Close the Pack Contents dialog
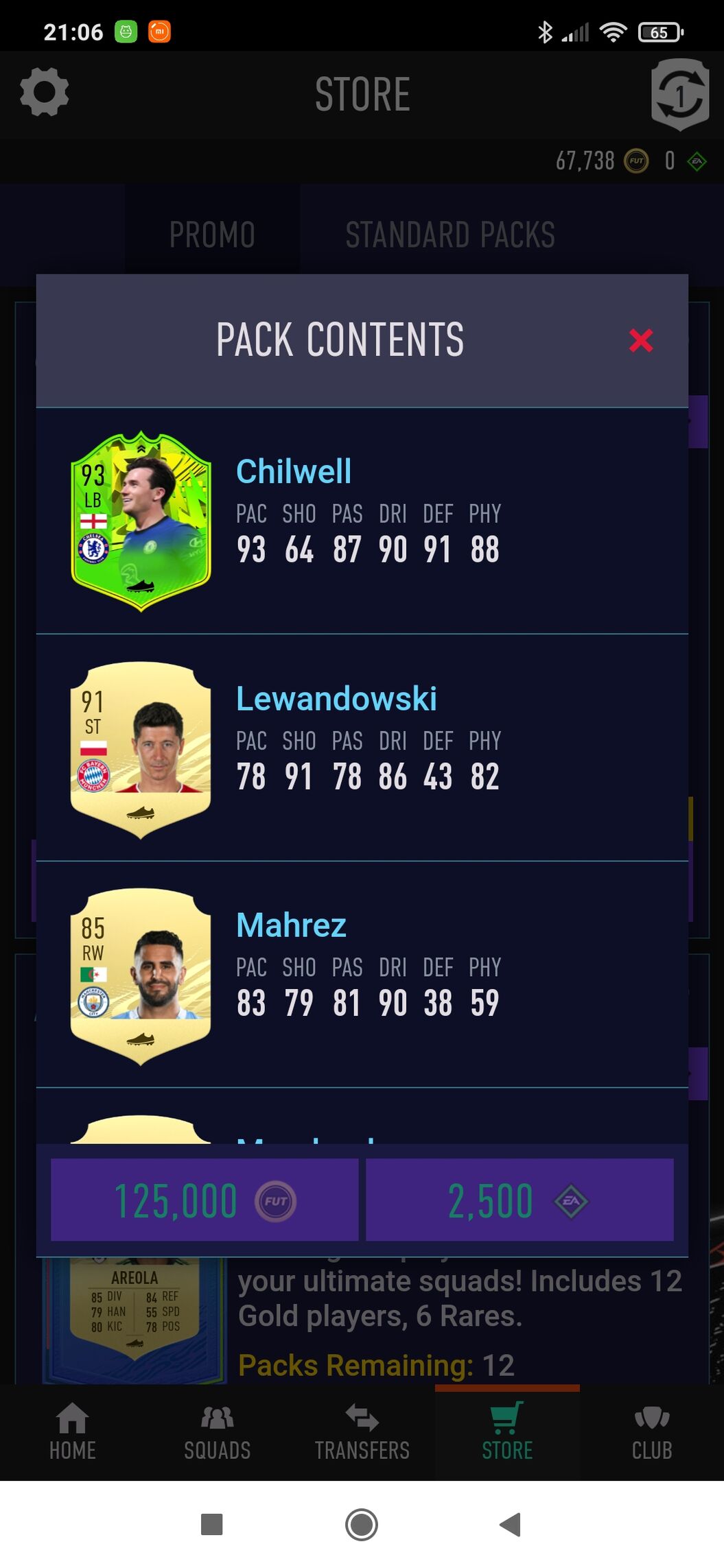This screenshot has width=724, height=1568. tap(641, 340)
